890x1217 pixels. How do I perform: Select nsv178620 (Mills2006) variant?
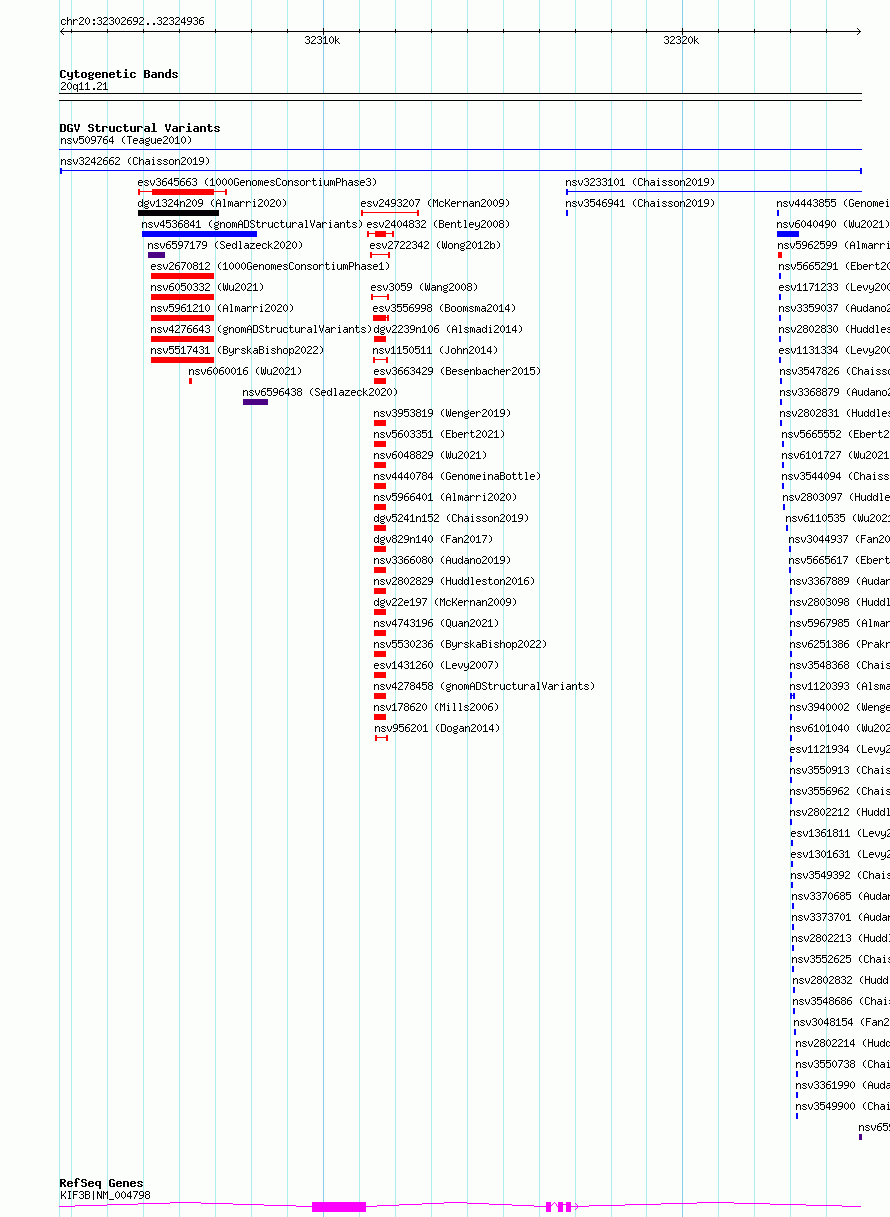tap(436, 708)
